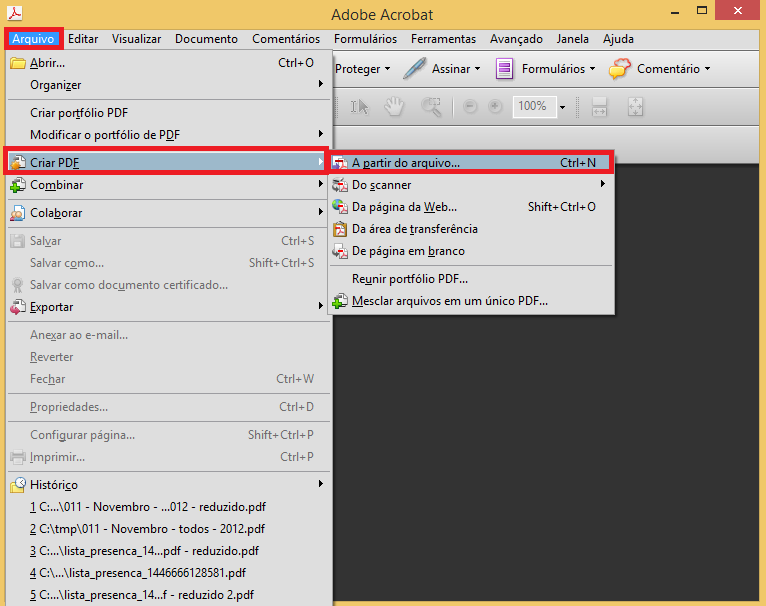Choose A partir do arquivo menu entry
This screenshot has width=766, height=606.
pos(471,163)
